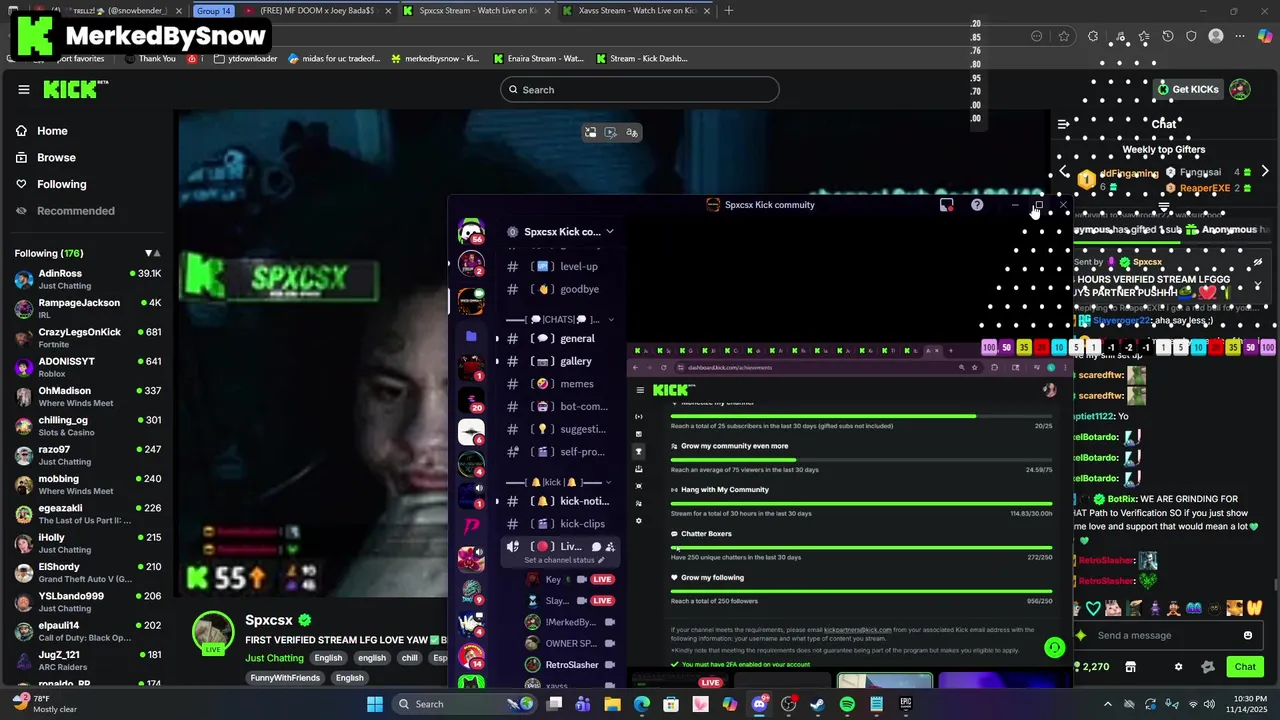
Task: Focus the Kick search box
Action: 640,90
